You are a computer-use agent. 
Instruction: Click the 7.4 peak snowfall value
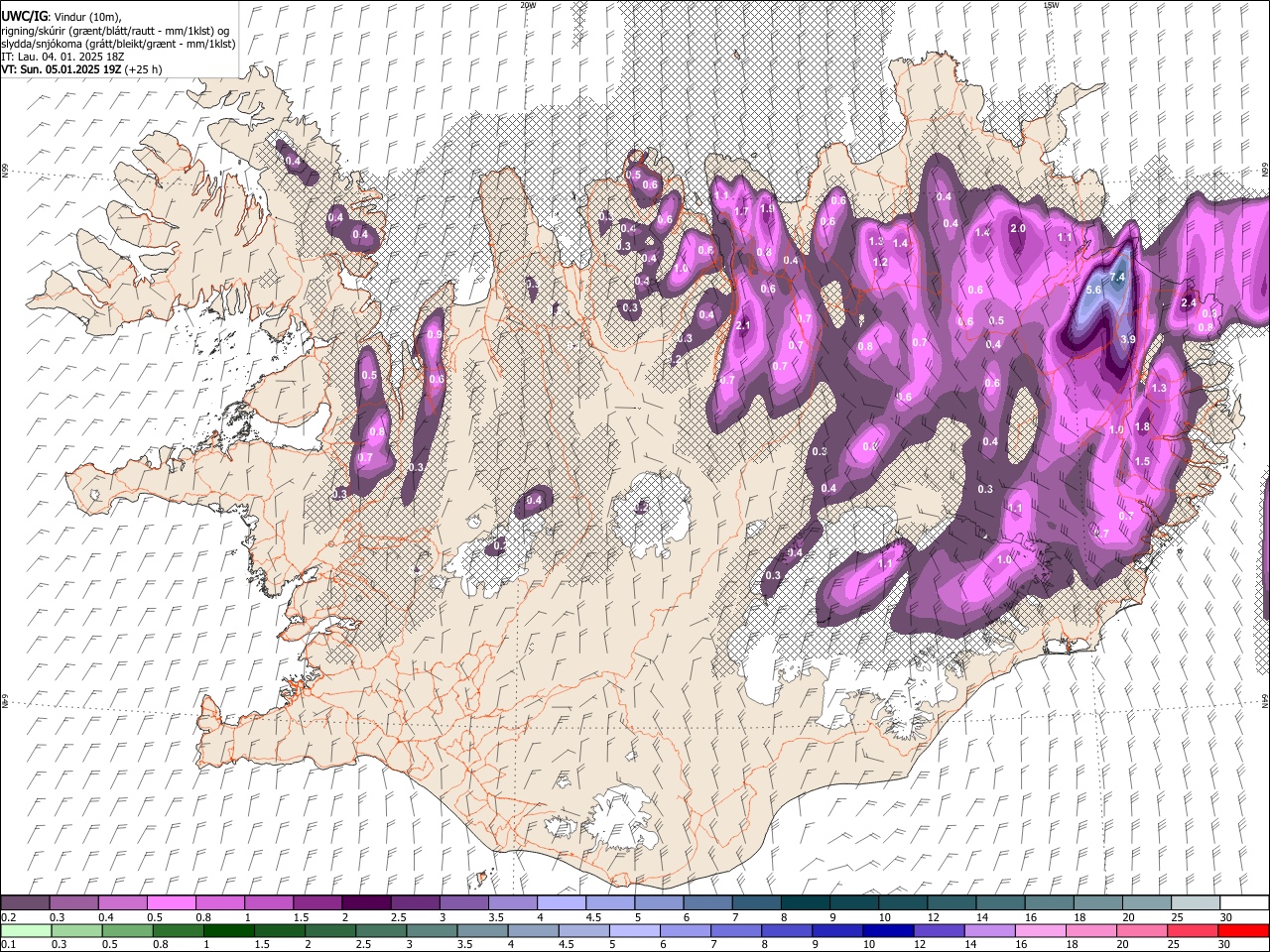pos(1118,277)
